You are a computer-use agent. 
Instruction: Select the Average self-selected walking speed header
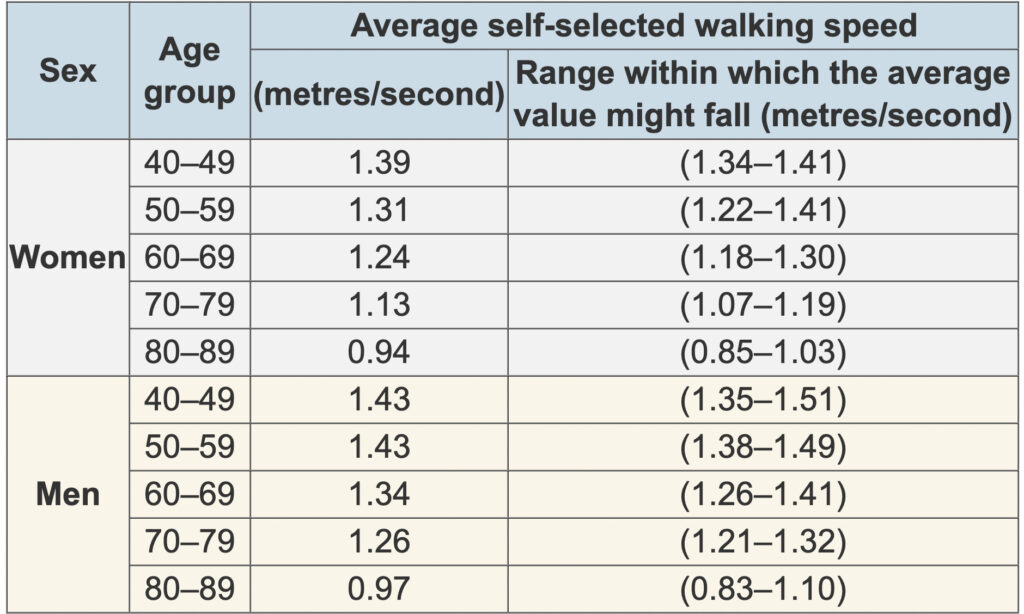(633, 26)
